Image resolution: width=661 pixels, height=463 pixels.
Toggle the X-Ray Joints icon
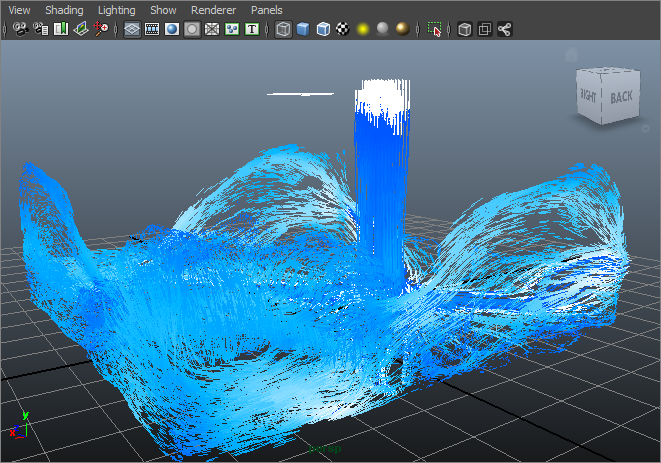coord(505,29)
